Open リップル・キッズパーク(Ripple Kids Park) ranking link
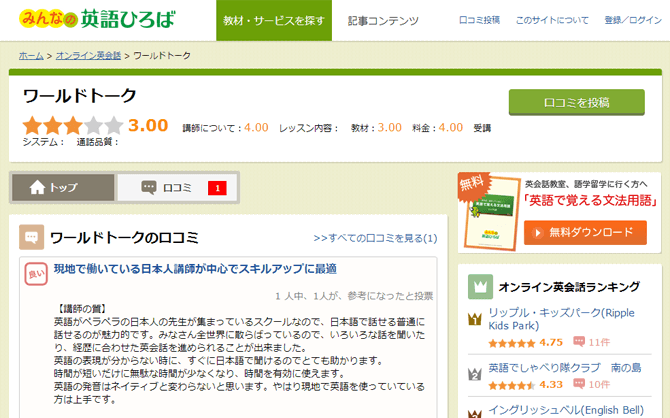 tap(561, 319)
